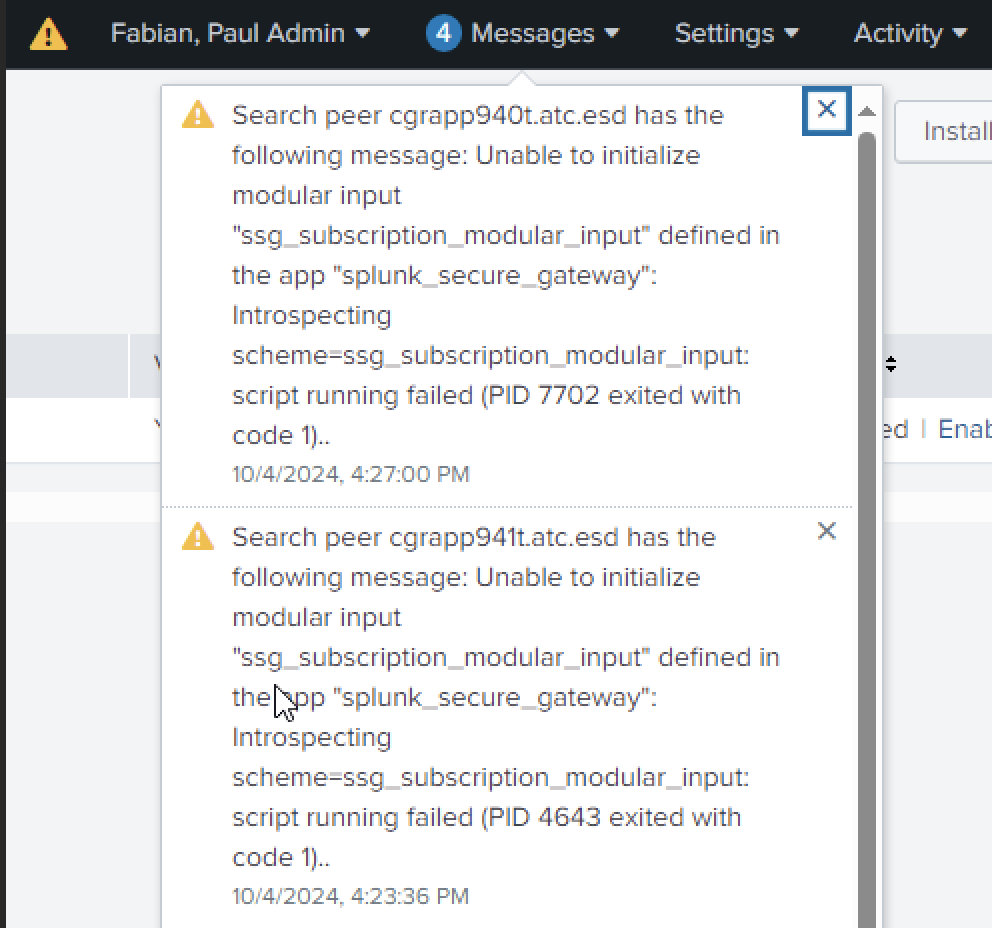The height and width of the screenshot is (928, 992).
Task: Dismiss the cgrapp940t search peer message
Action: pos(826,111)
